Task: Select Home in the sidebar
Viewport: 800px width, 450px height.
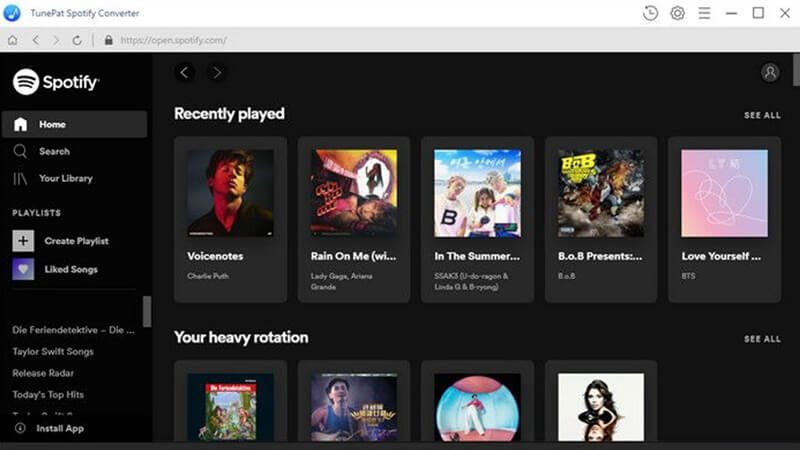Action: (74, 124)
